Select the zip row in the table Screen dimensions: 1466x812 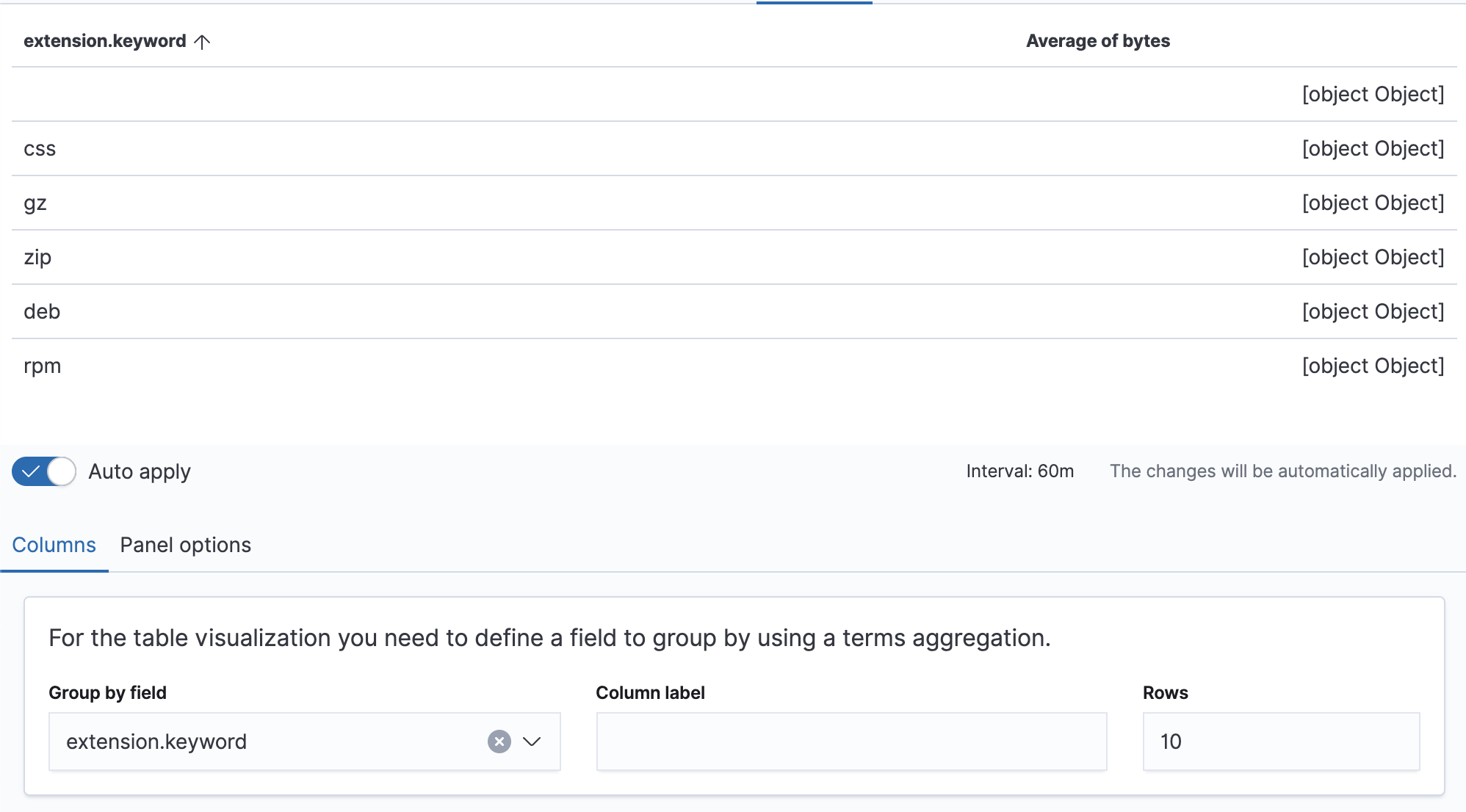pyautogui.click(x=734, y=257)
